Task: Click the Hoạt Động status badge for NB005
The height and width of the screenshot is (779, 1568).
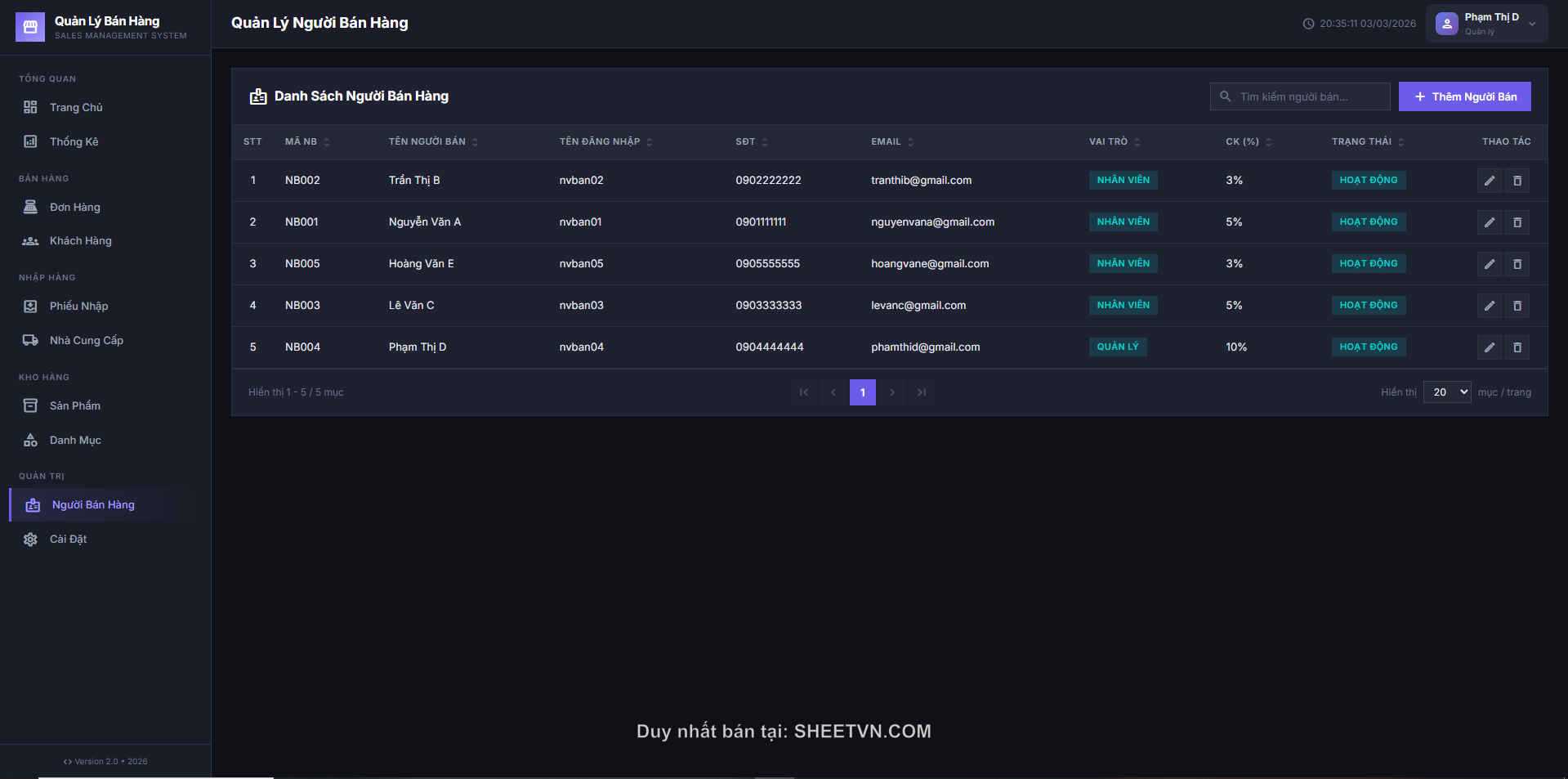Action: point(1368,264)
